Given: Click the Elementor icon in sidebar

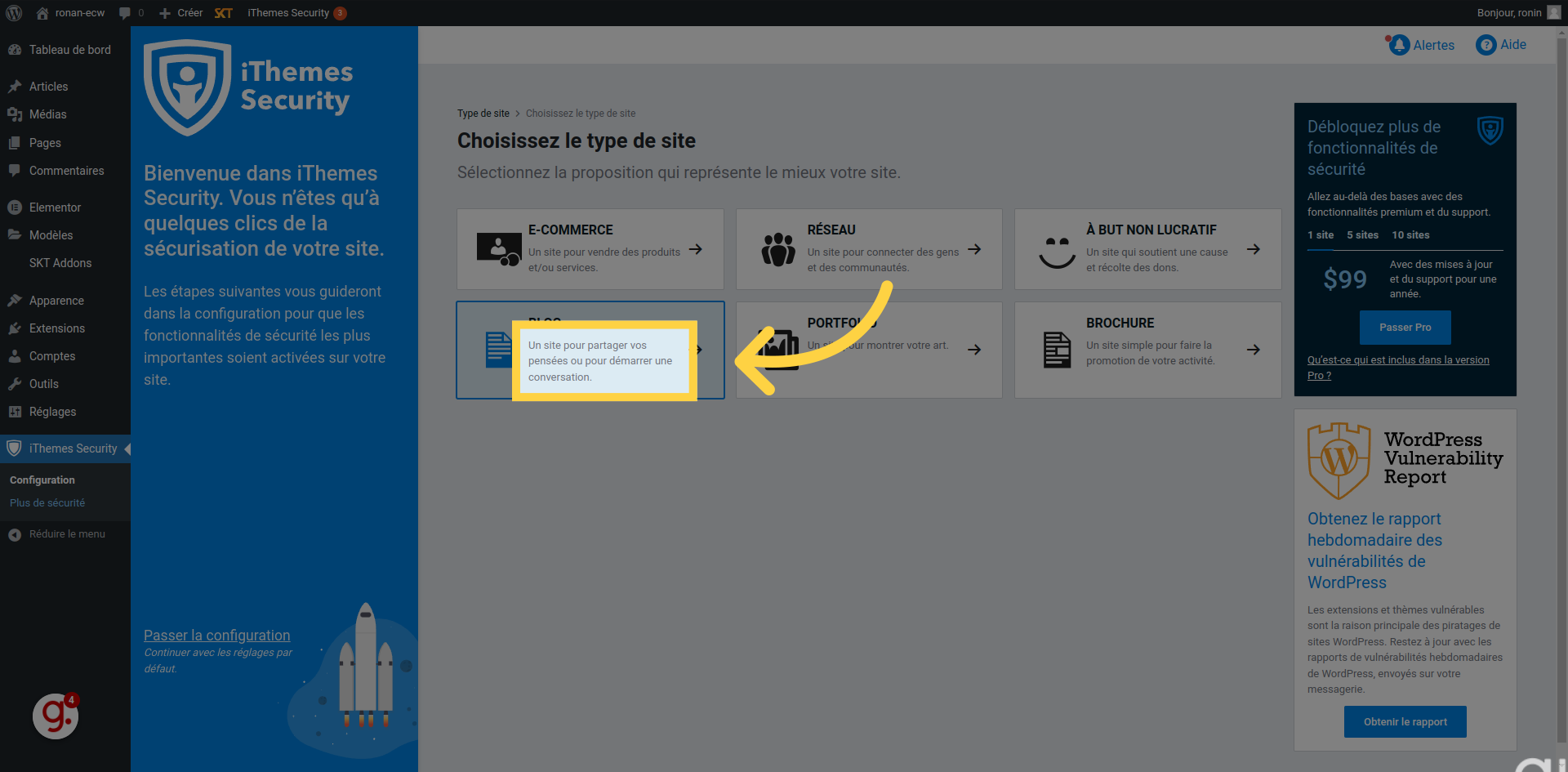Looking at the screenshot, I should click(15, 208).
